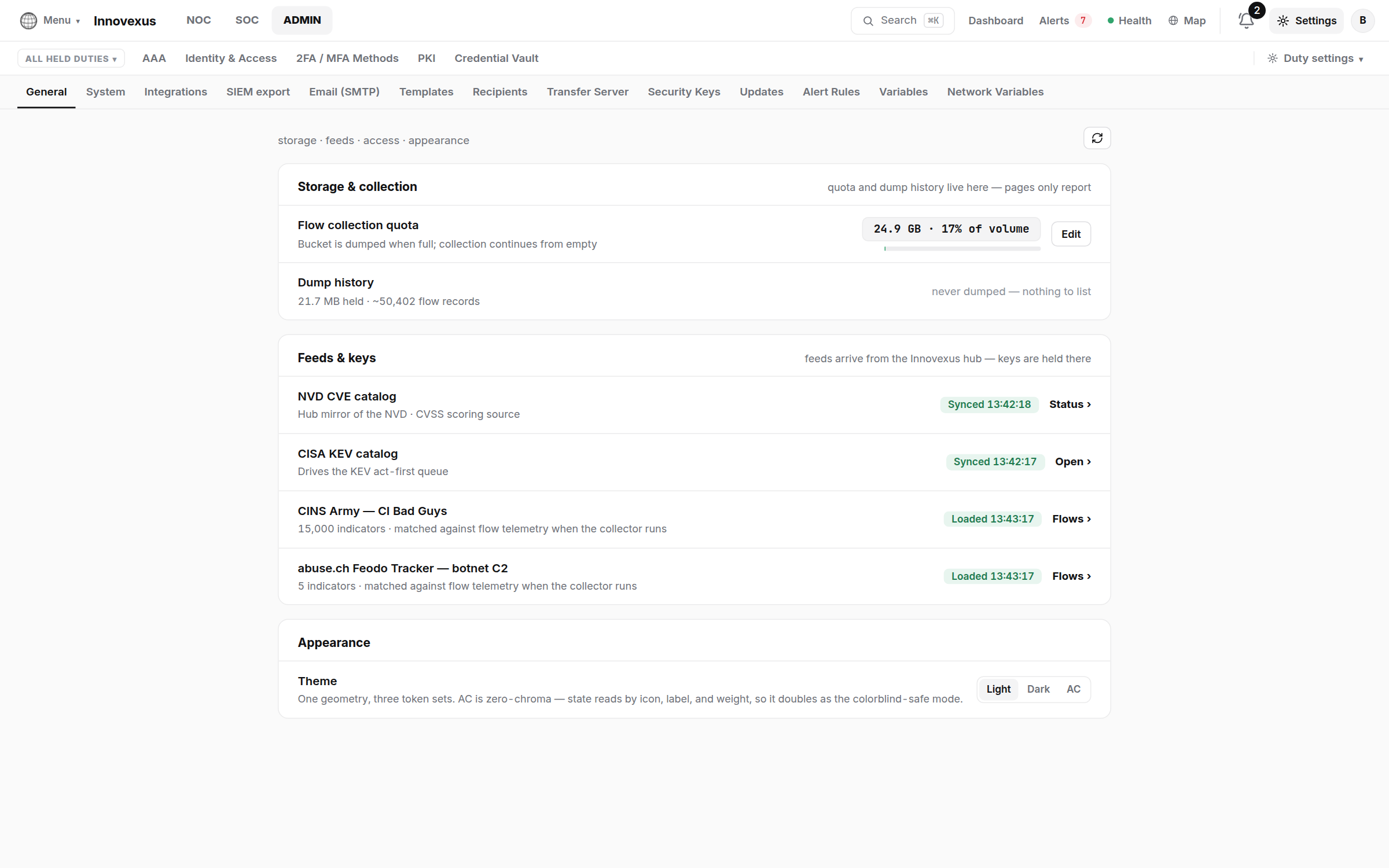Select the Light theme
Screen dimensions: 1389x868
click(x=998, y=689)
